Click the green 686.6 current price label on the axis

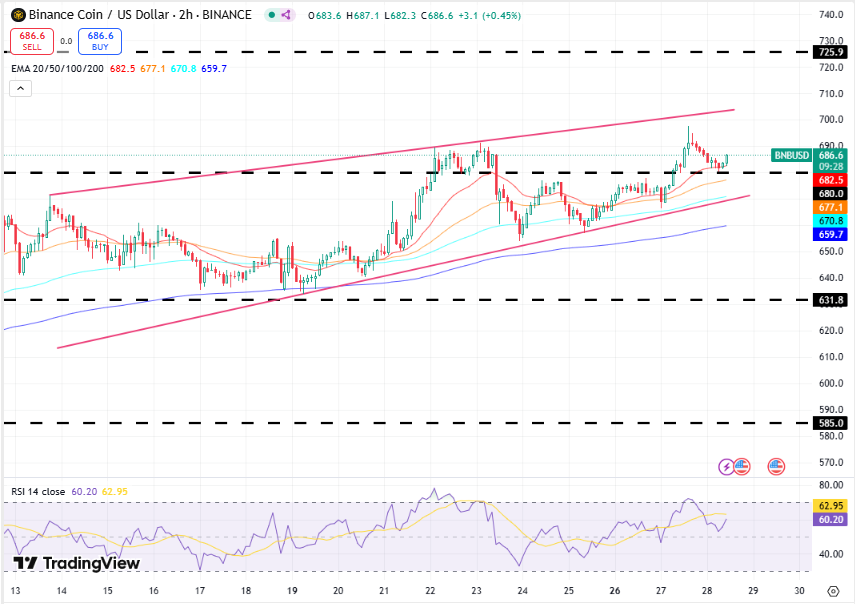(x=830, y=155)
